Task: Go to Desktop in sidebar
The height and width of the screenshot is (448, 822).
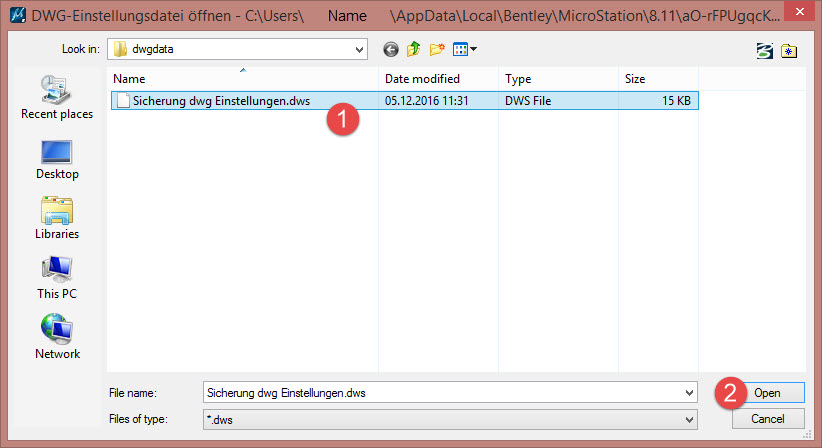Action: 57,160
